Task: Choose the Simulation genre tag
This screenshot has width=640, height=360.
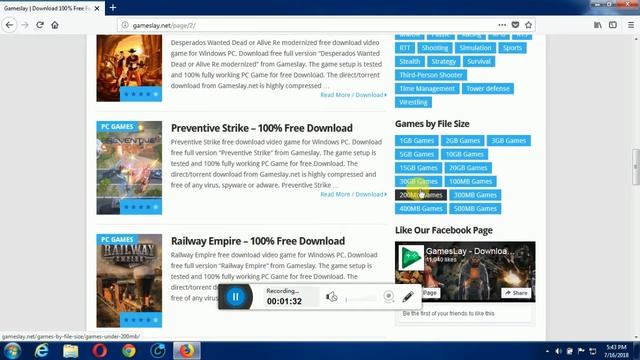Action: [475, 48]
